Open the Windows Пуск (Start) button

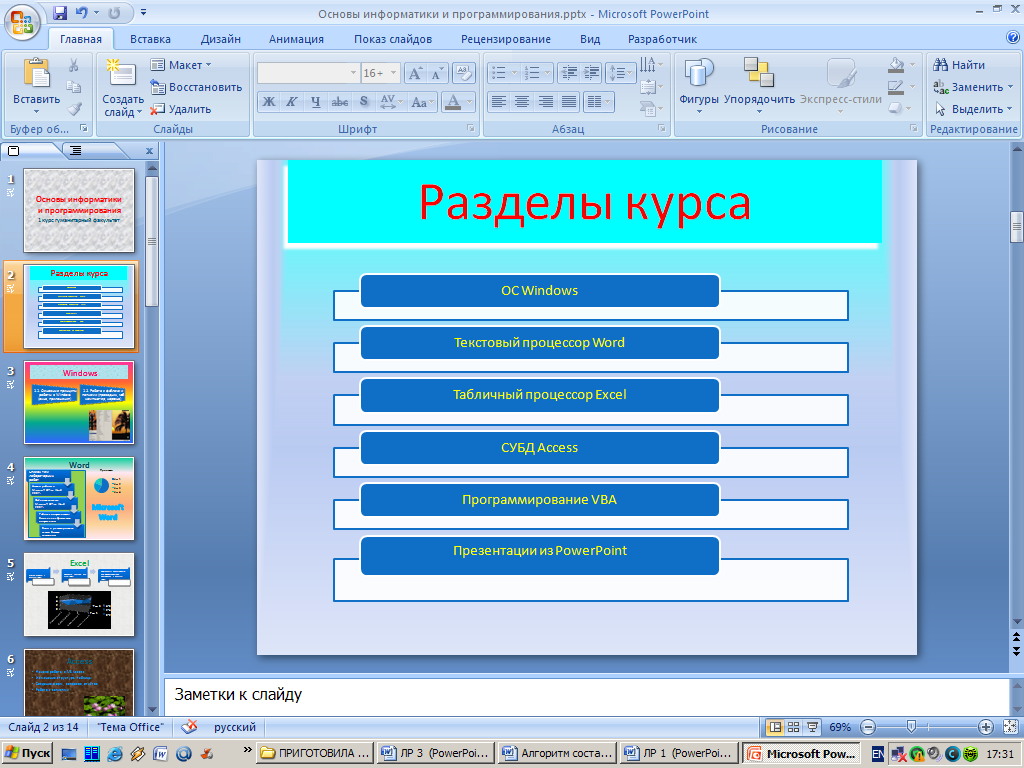tap(27, 754)
